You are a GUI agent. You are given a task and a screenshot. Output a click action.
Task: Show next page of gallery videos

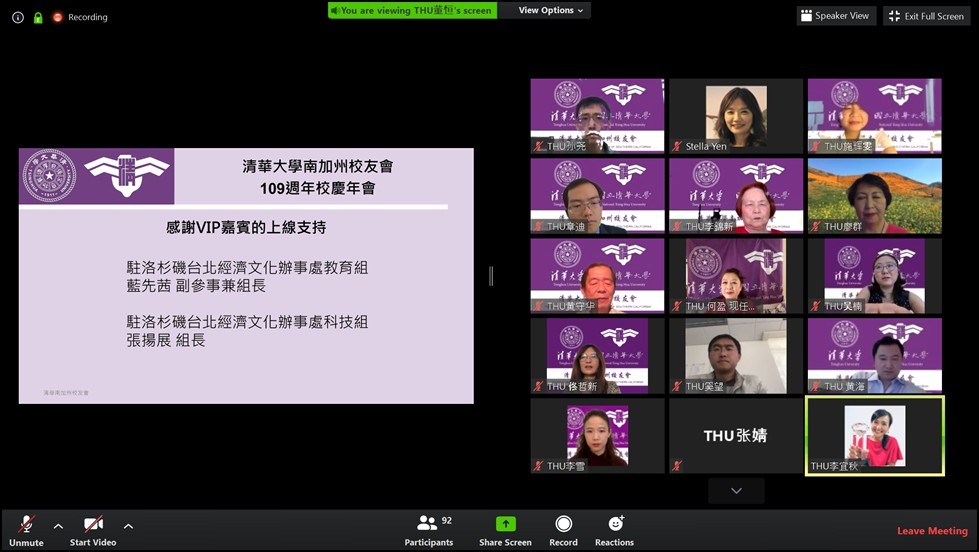point(736,490)
